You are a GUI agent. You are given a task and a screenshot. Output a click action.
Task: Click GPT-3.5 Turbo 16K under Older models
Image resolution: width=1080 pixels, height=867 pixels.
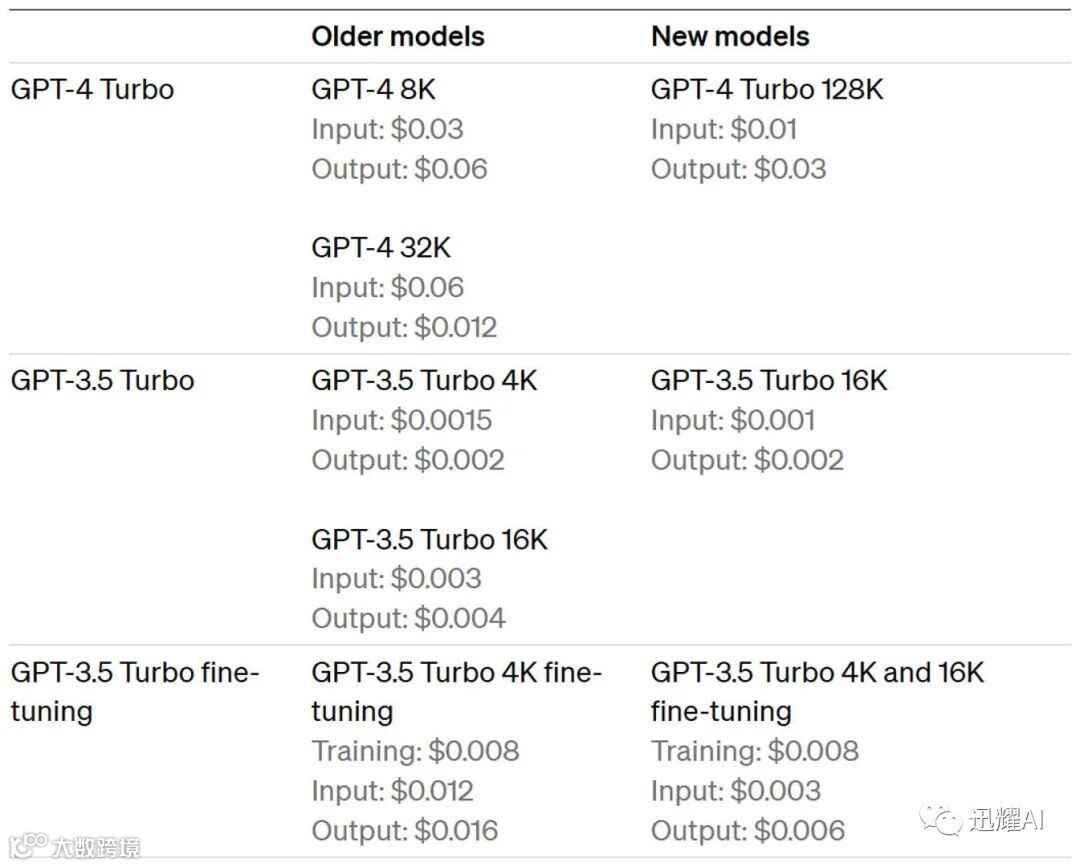[429, 539]
